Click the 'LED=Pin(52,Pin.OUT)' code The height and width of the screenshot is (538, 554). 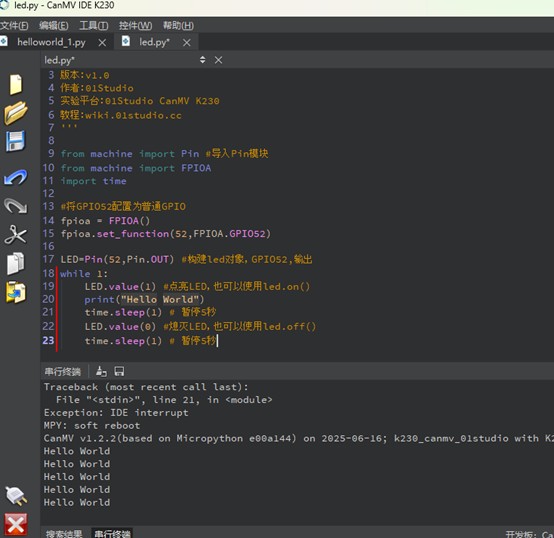[117, 259]
